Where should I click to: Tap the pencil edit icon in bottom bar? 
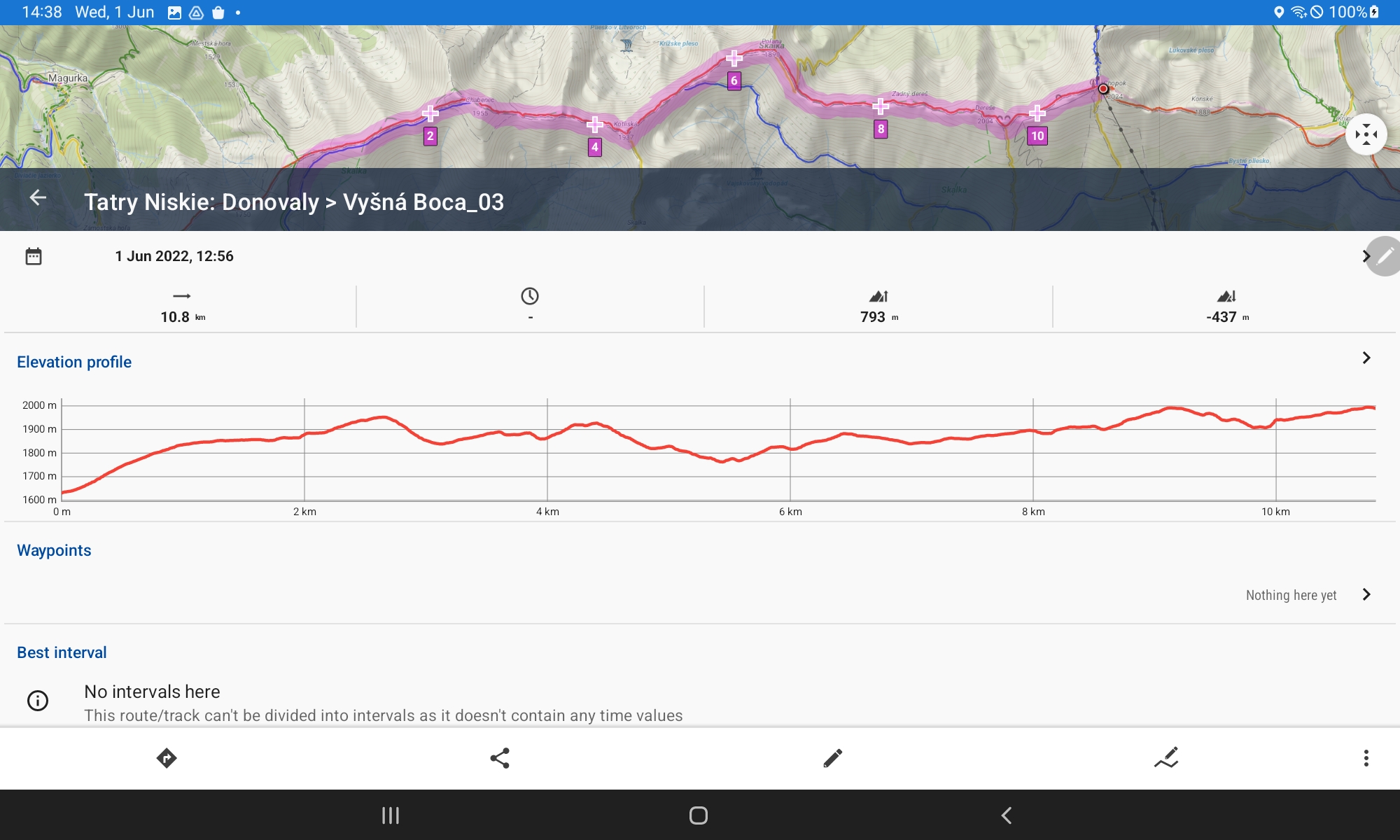(x=833, y=758)
